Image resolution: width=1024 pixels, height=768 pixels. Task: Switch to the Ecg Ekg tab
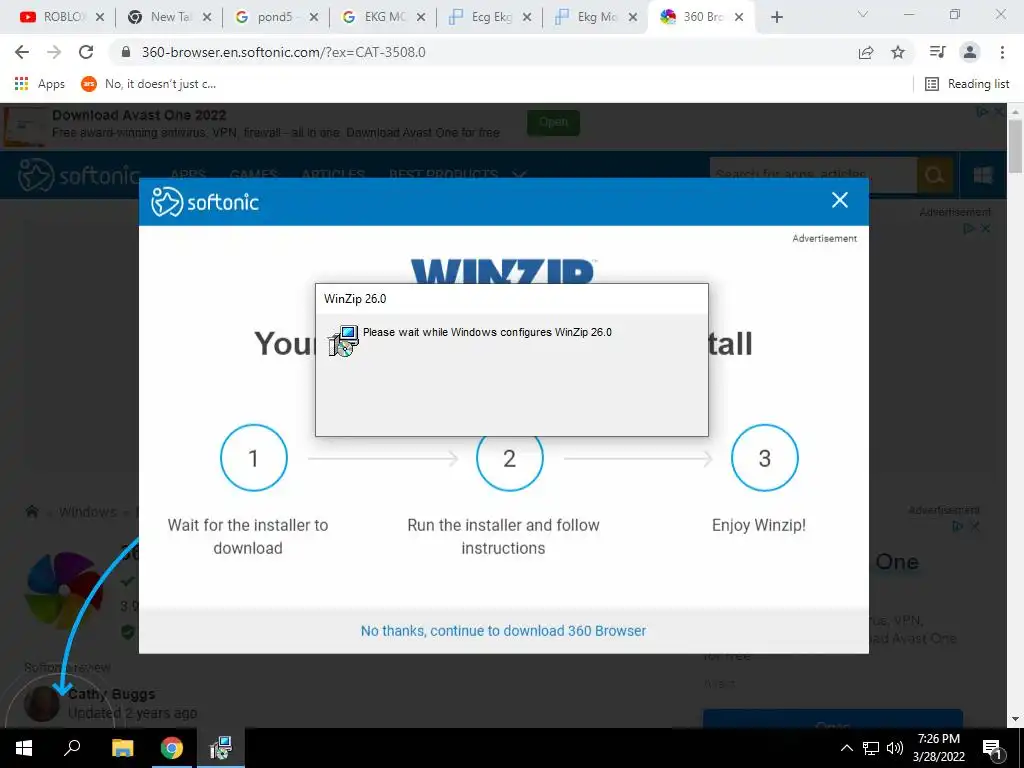click(x=481, y=17)
